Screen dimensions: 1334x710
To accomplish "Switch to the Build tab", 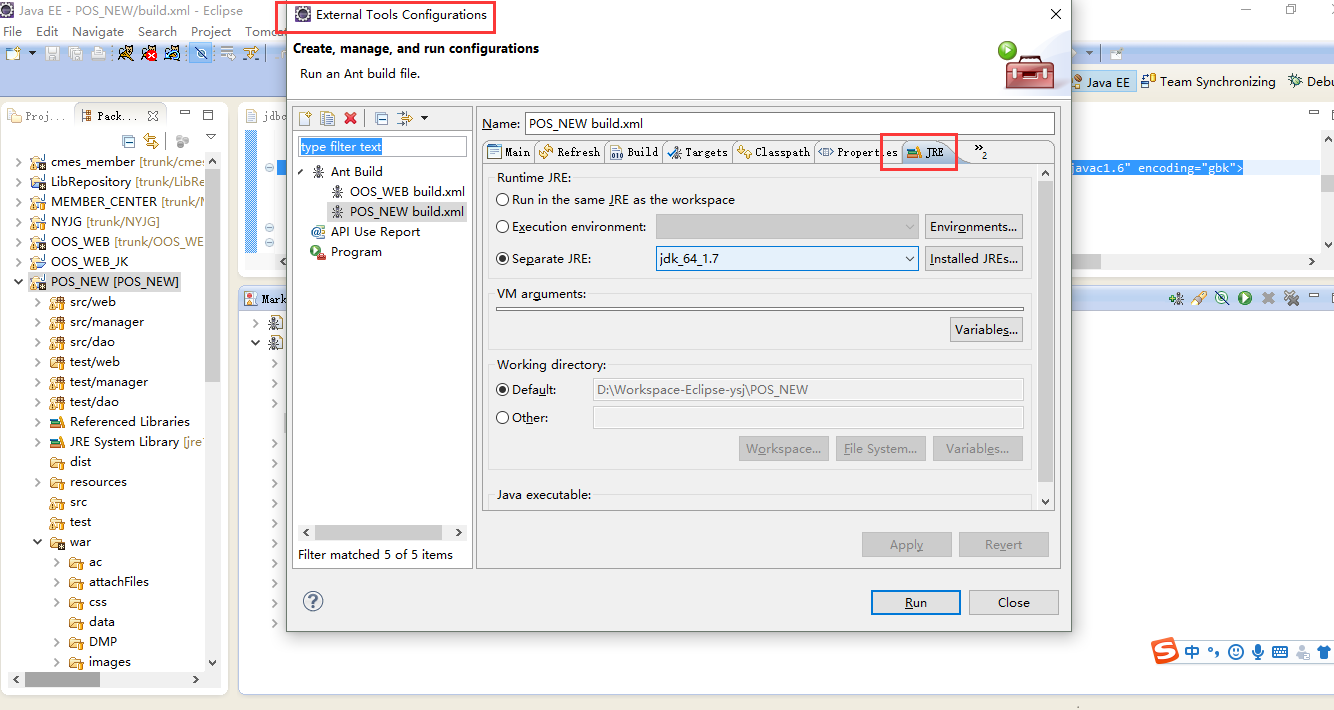I will click(634, 152).
